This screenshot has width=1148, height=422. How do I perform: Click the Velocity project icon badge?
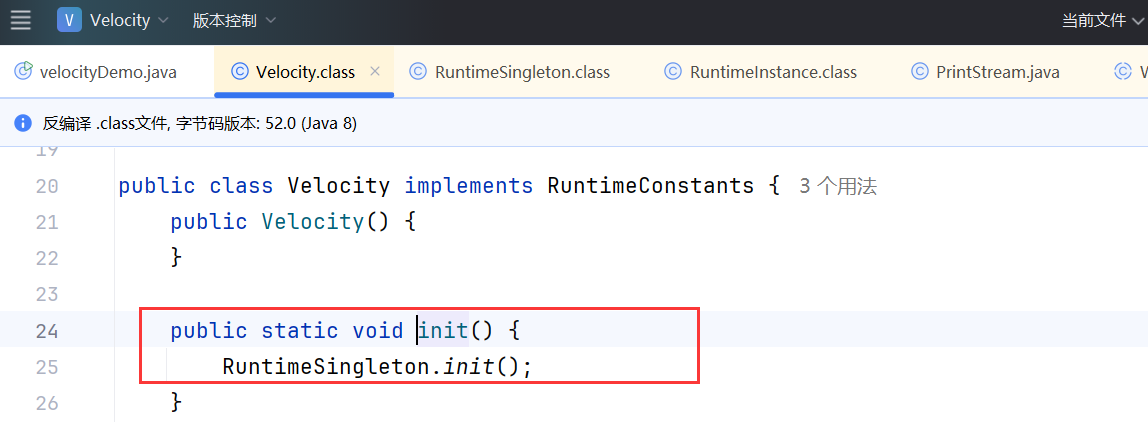pyautogui.click(x=69, y=20)
